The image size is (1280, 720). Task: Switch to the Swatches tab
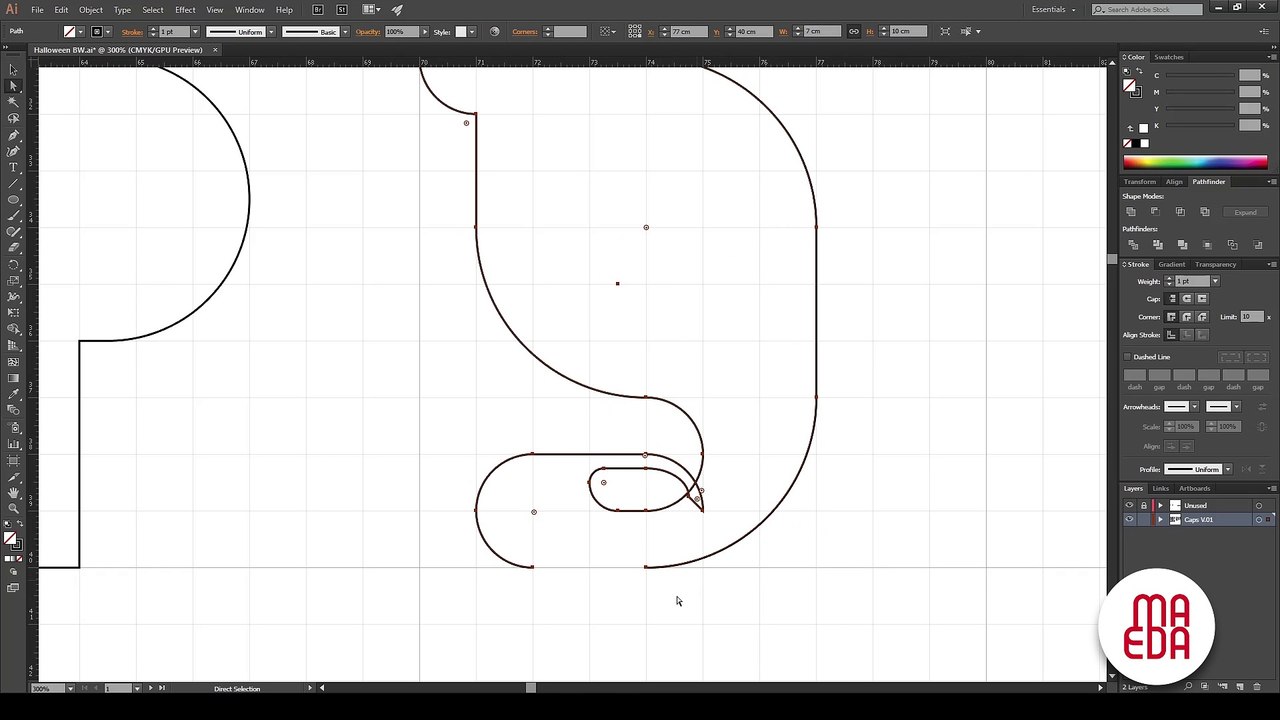pos(1168,57)
